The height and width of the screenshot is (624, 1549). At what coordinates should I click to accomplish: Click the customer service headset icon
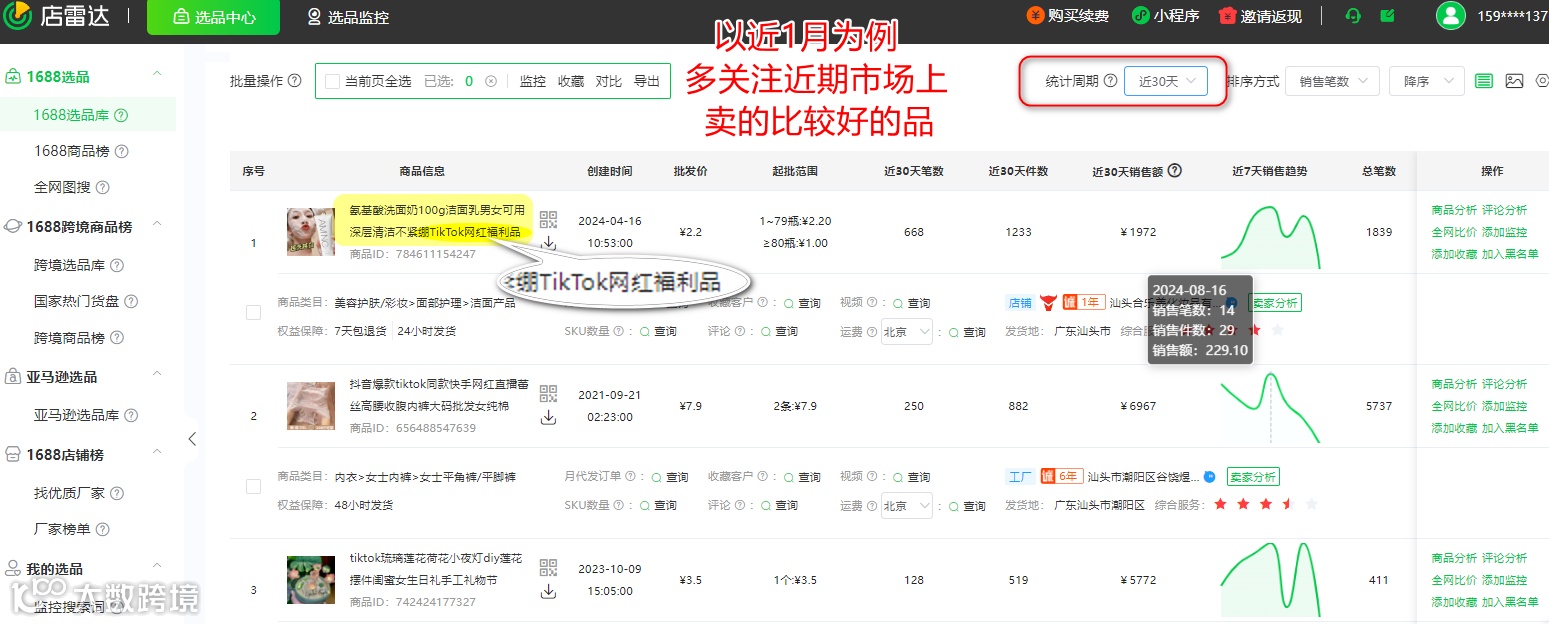pos(1353,16)
